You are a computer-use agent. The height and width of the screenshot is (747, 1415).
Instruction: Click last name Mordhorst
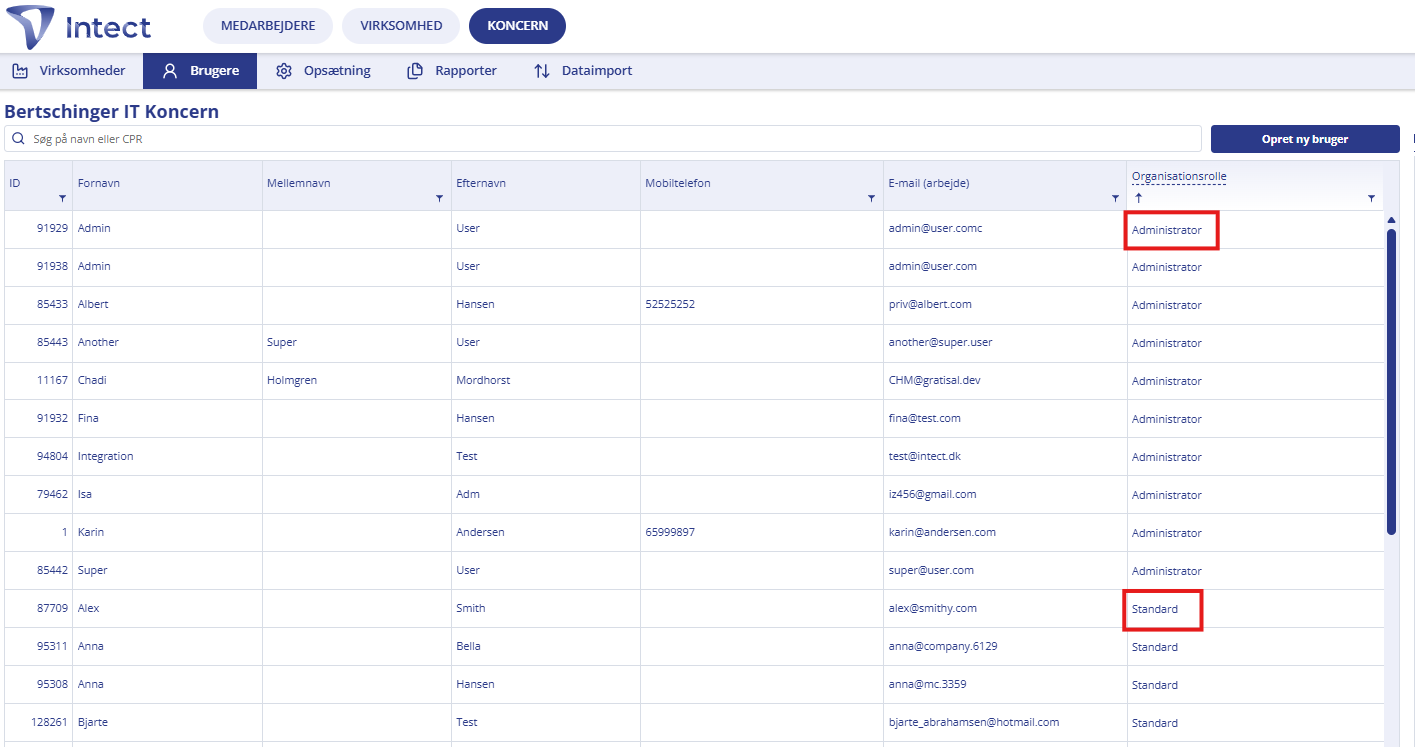(484, 380)
